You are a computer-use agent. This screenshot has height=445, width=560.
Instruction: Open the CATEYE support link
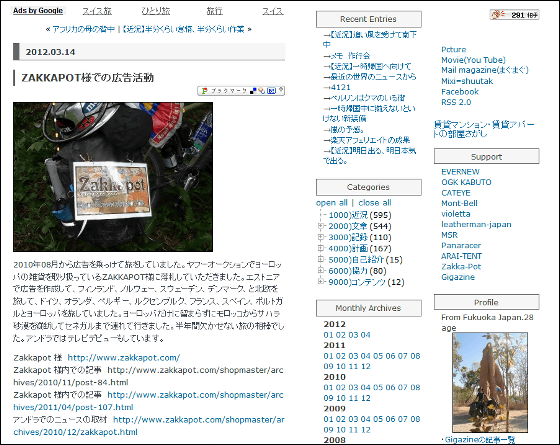(456, 193)
